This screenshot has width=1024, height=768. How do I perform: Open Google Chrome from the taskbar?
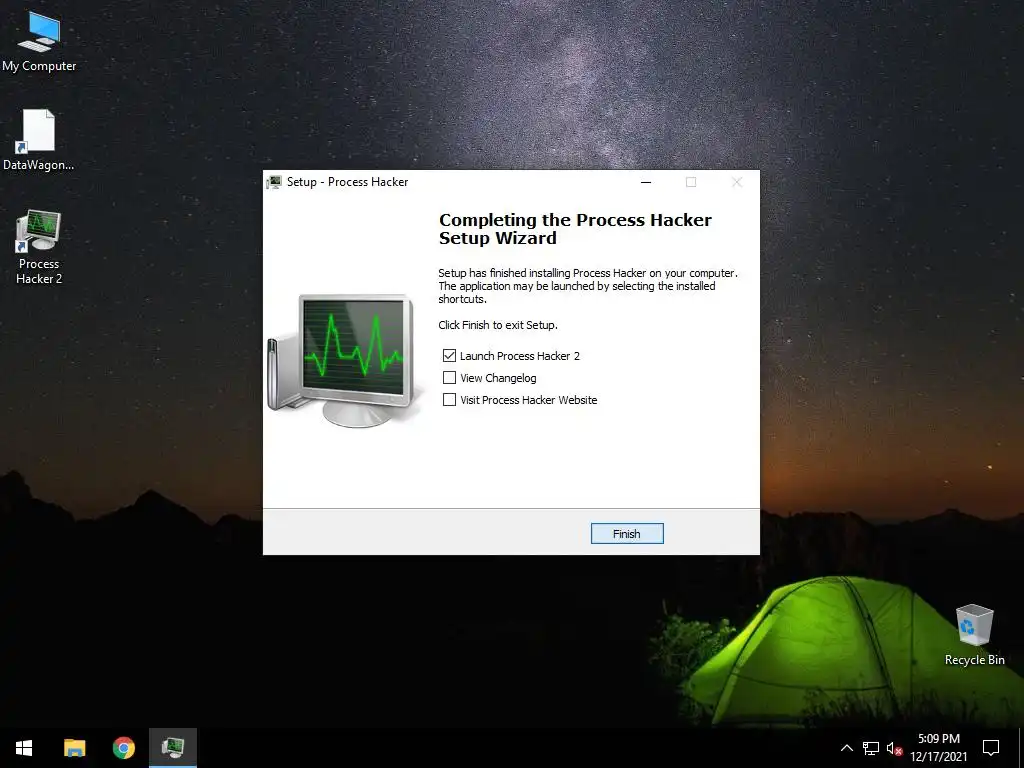coord(123,748)
